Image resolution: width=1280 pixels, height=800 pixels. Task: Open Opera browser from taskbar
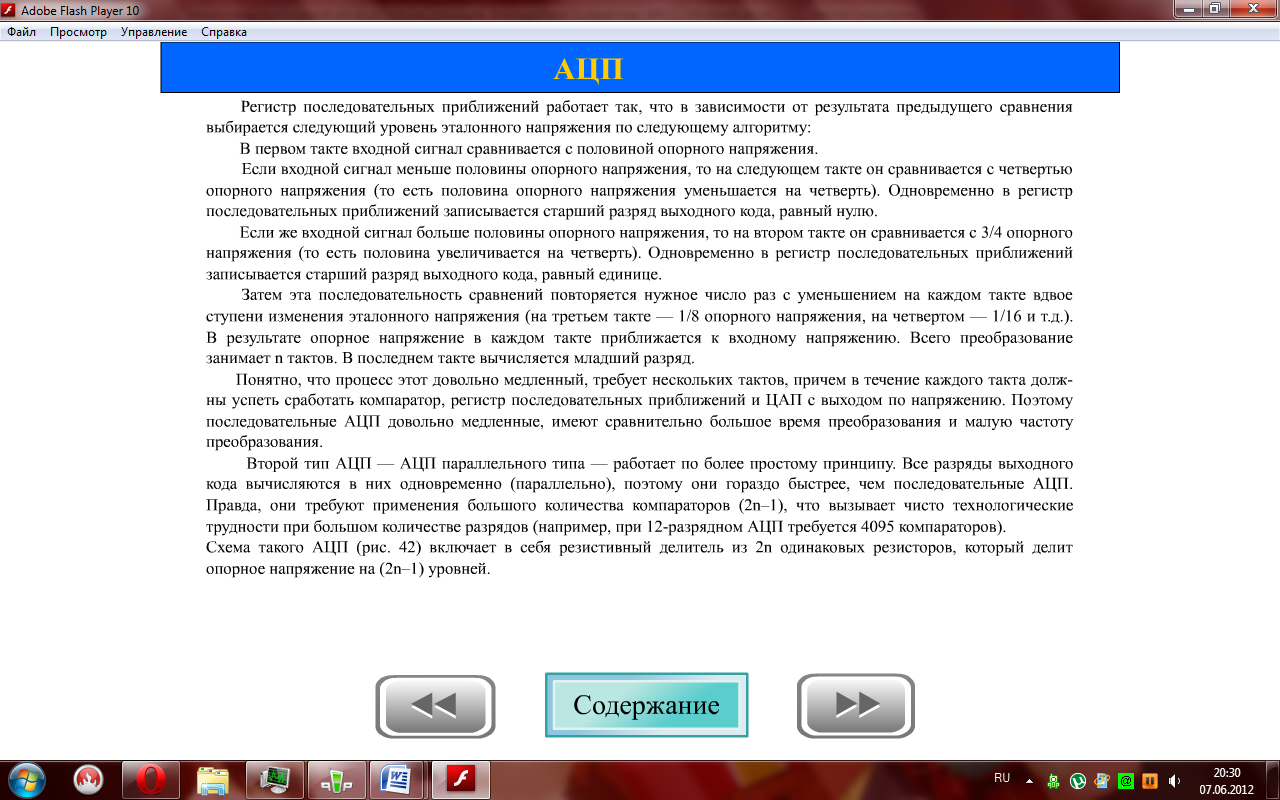(150, 780)
